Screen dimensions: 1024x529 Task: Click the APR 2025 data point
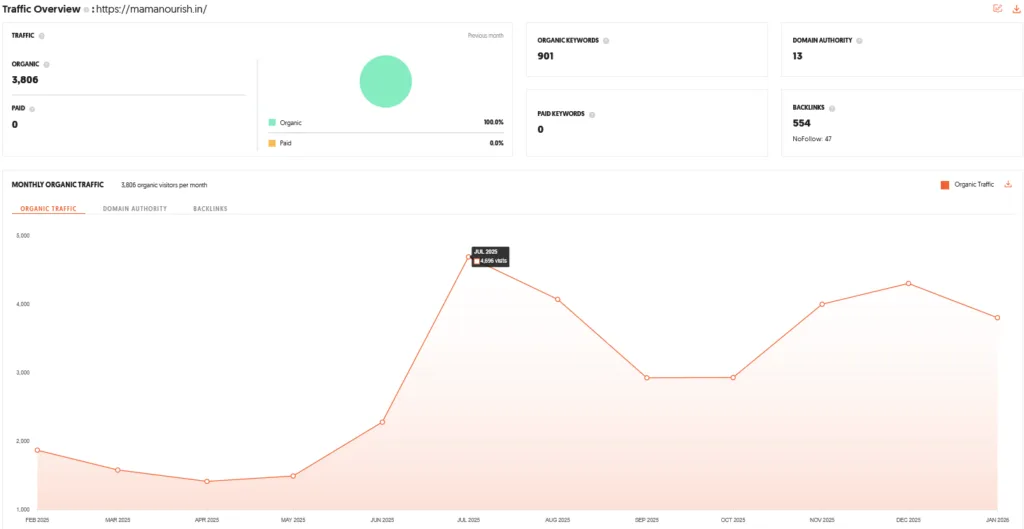click(207, 481)
